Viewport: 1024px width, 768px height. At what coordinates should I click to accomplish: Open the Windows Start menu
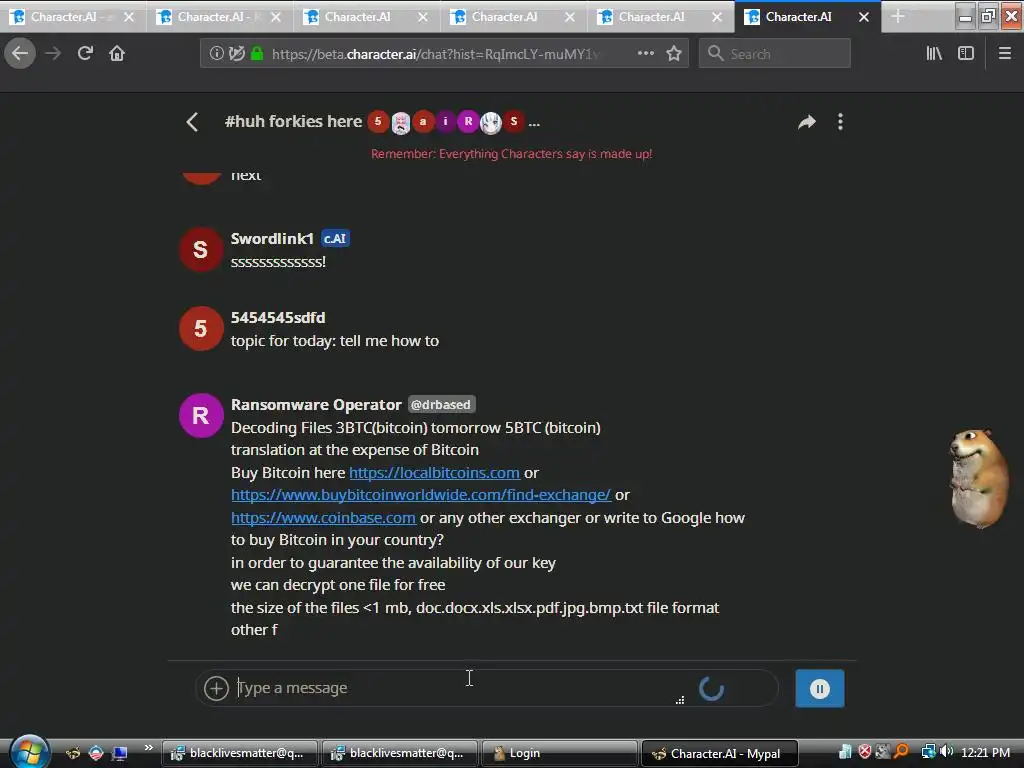pyautogui.click(x=29, y=752)
